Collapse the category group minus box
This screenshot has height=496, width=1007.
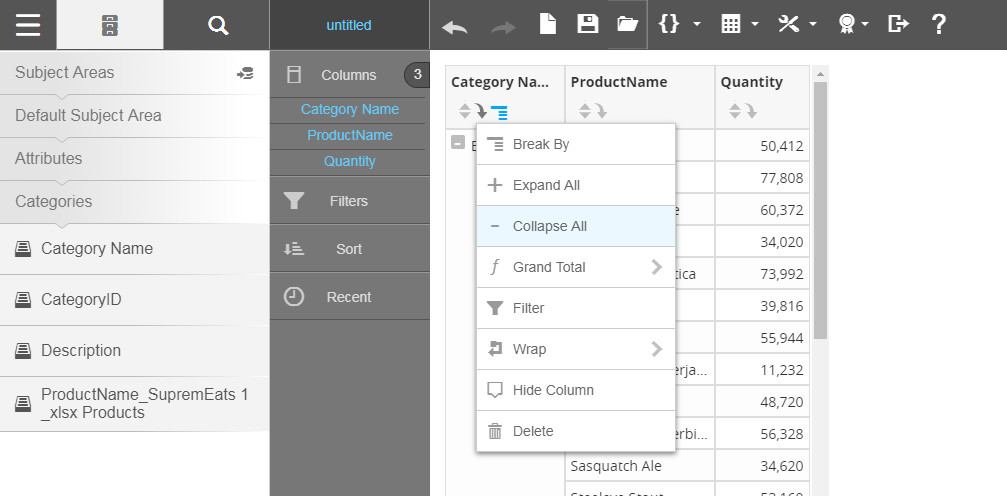(458, 143)
